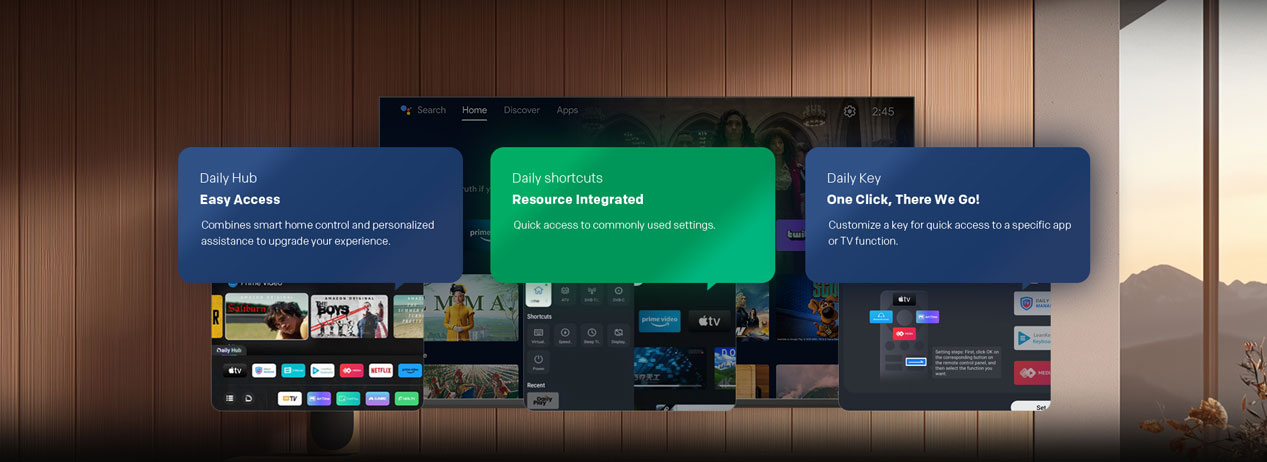Open The Boys show thumbnail
The height and width of the screenshot is (462, 1267).
point(349,316)
